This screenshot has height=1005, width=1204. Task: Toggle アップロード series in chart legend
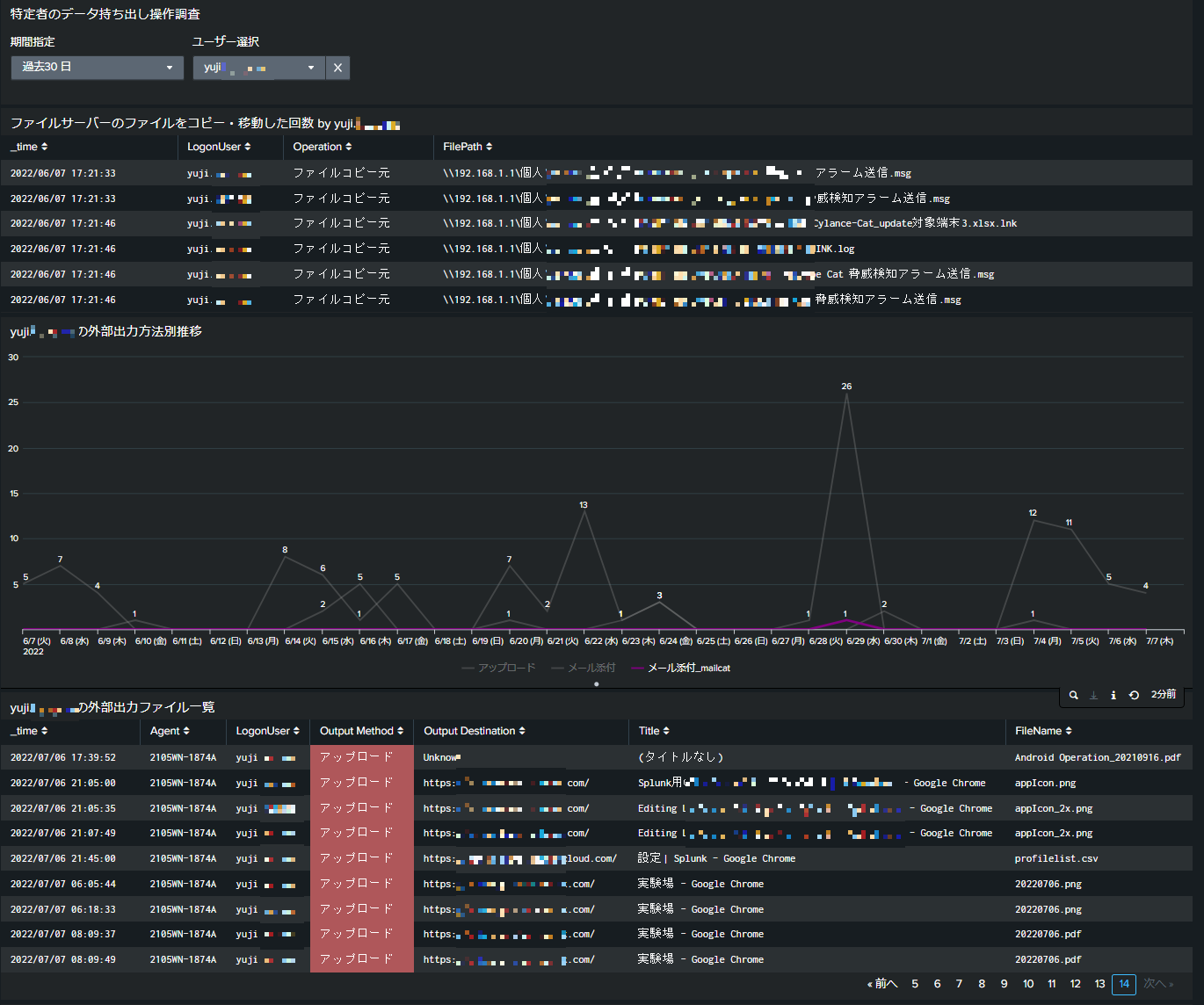tap(498, 668)
